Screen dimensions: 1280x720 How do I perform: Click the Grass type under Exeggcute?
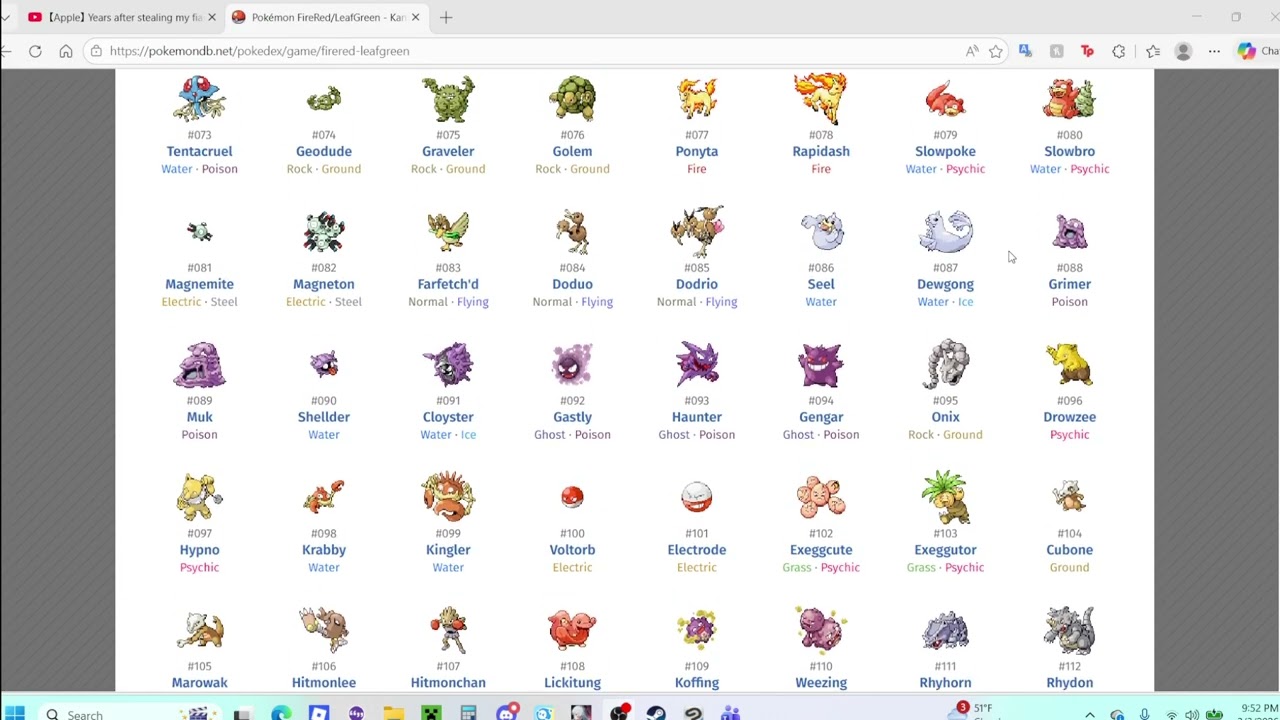[x=797, y=568]
